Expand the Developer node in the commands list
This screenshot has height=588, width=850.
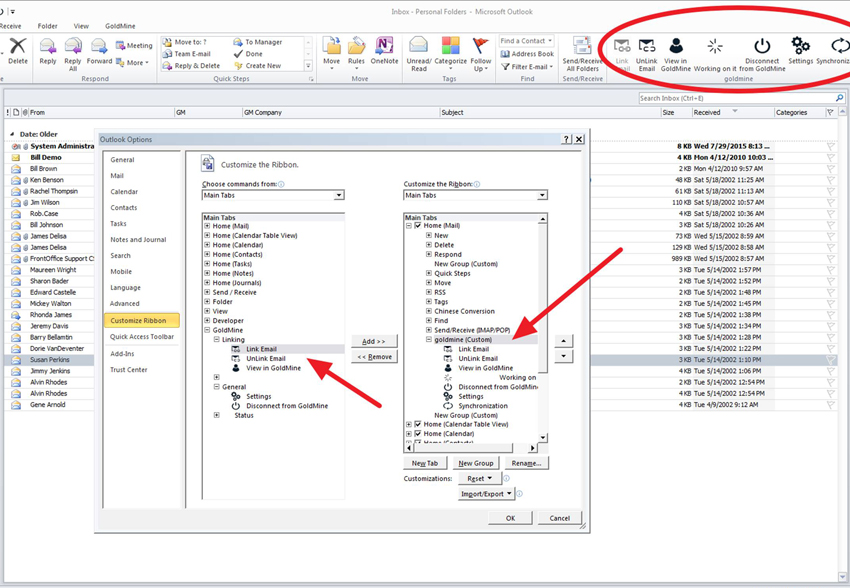tap(207, 321)
